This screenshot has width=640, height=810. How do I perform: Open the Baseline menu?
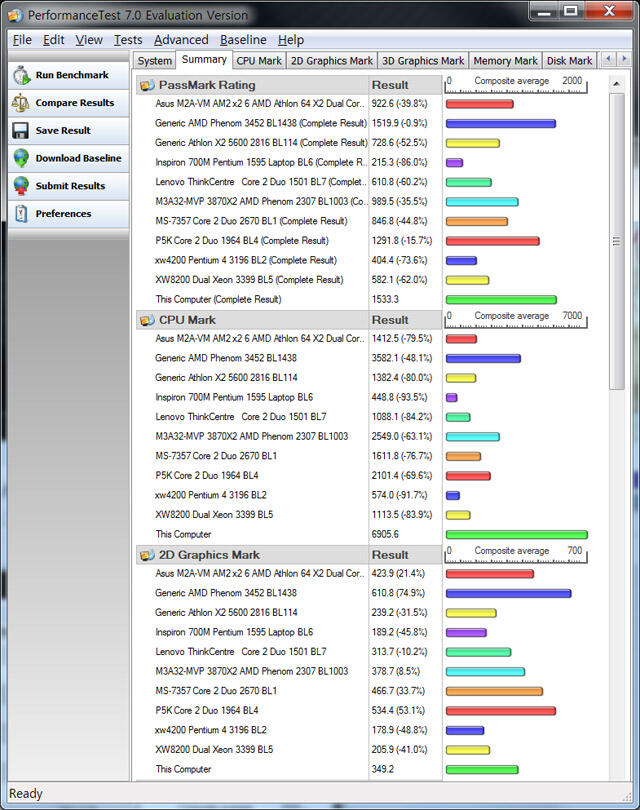243,40
